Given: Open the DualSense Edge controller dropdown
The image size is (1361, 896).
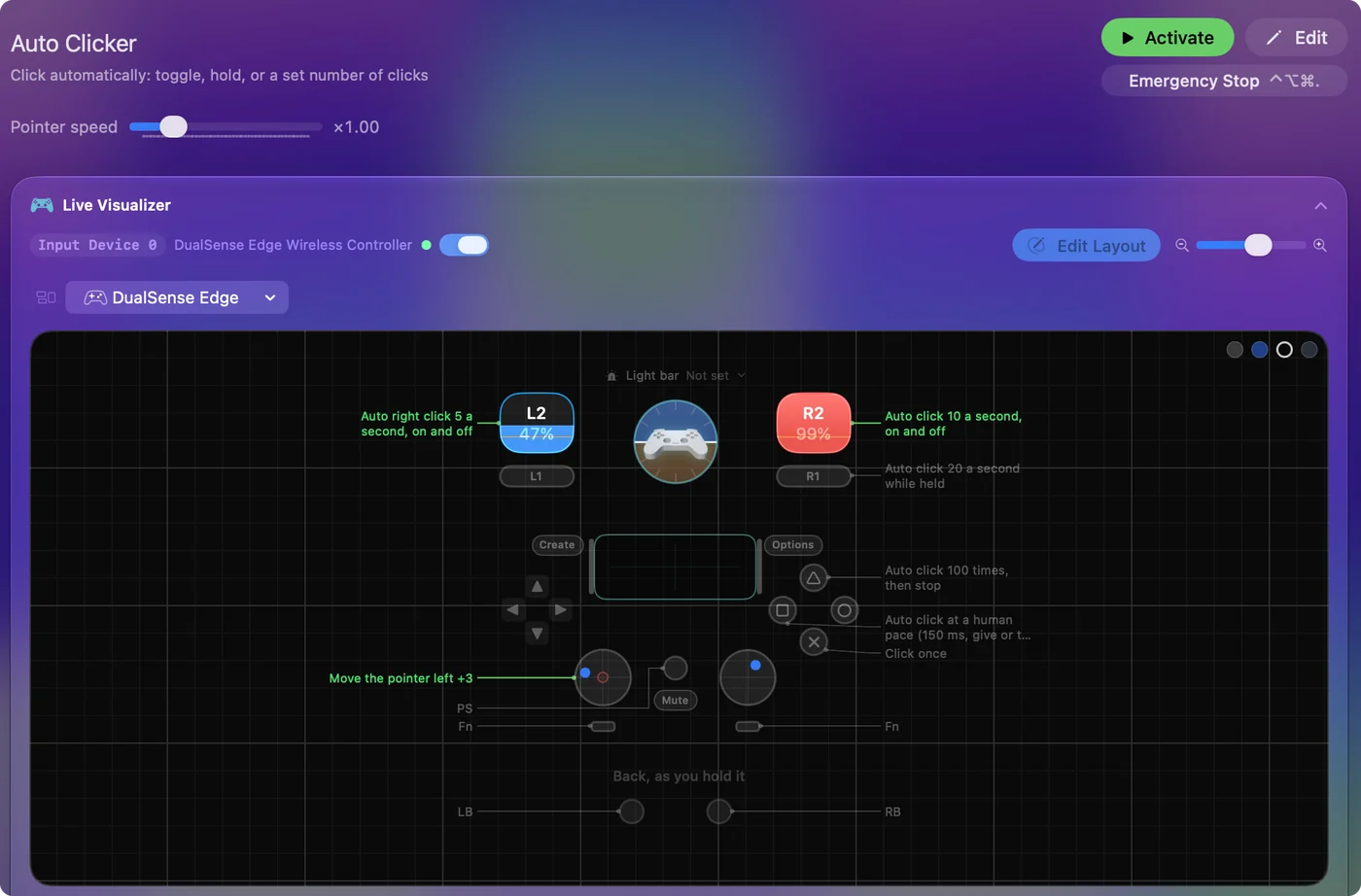Looking at the screenshot, I should (177, 297).
